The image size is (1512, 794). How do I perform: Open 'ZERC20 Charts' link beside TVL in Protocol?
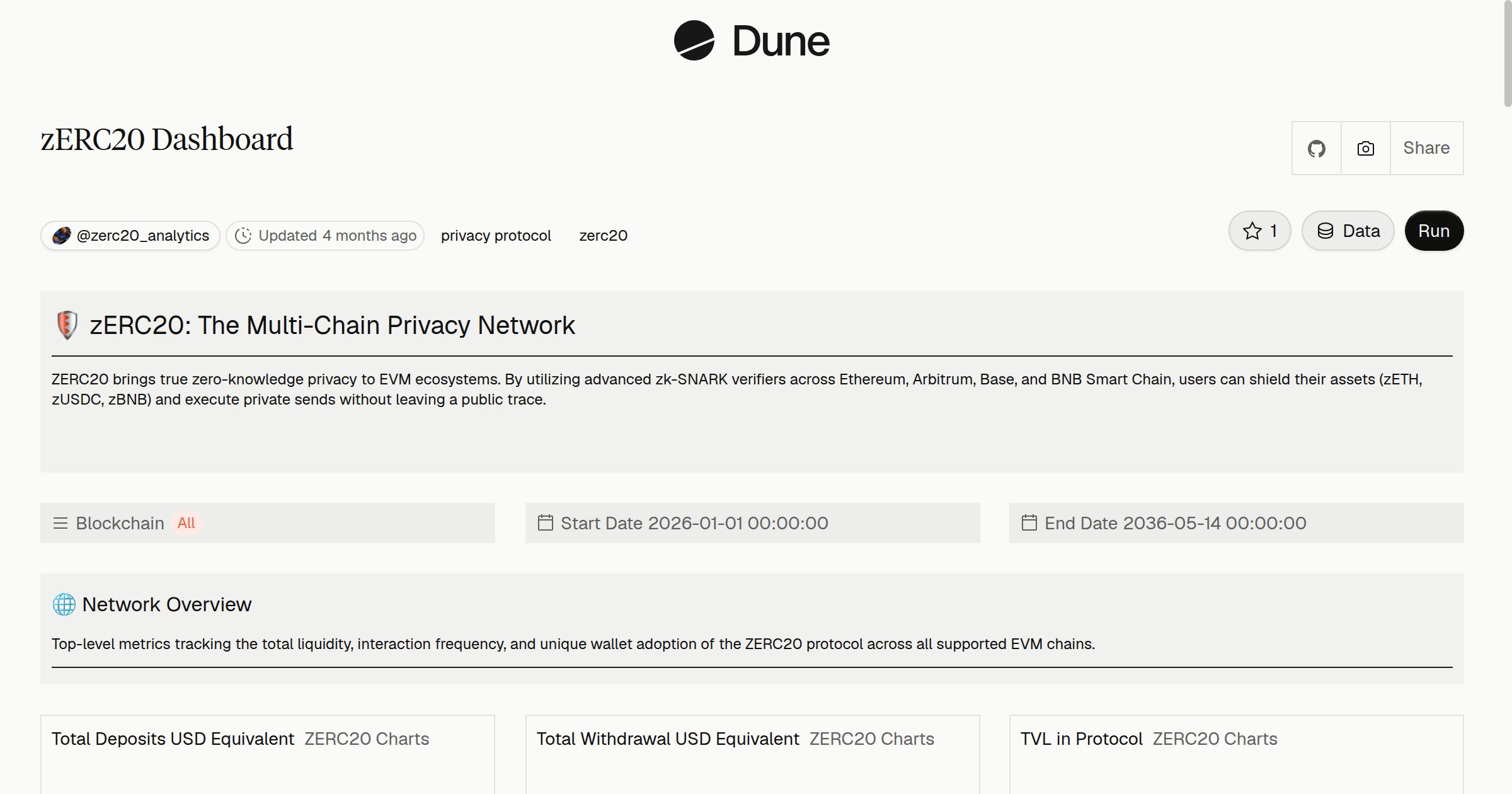(1215, 739)
